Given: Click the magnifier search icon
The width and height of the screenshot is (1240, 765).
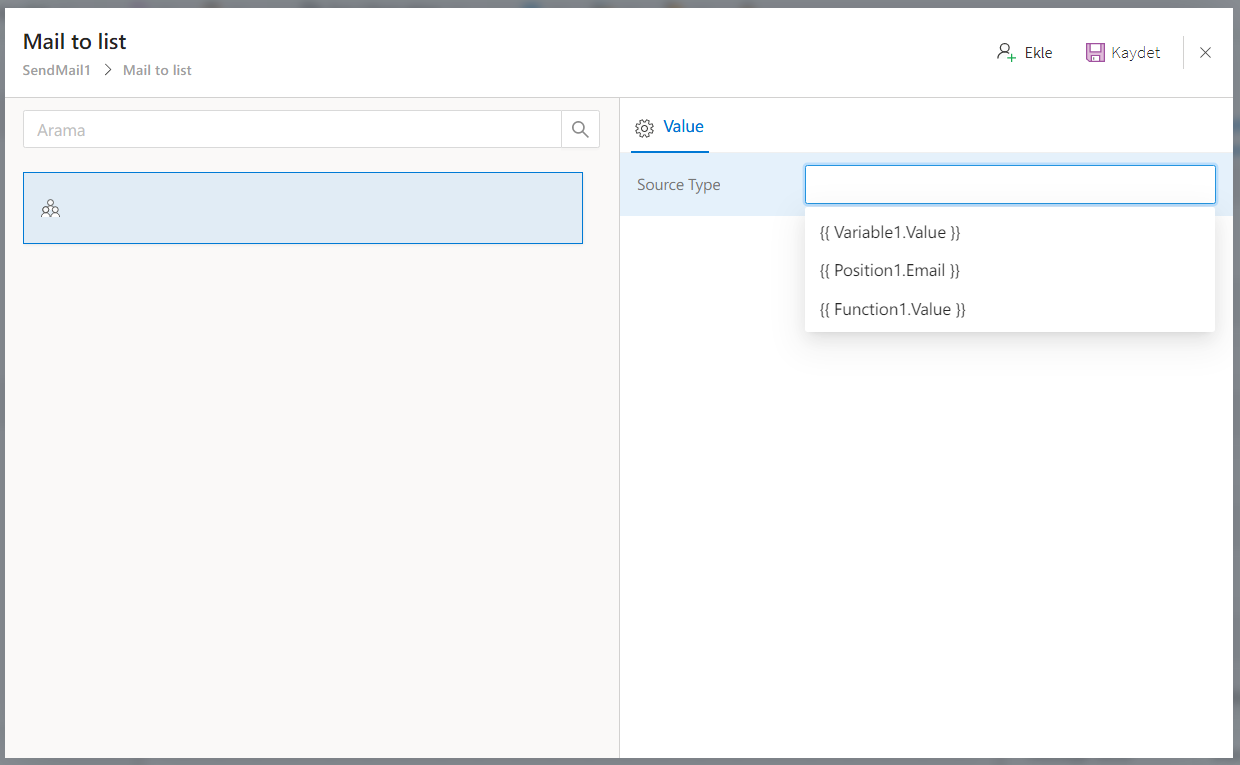Looking at the screenshot, I should pos(580,129).
